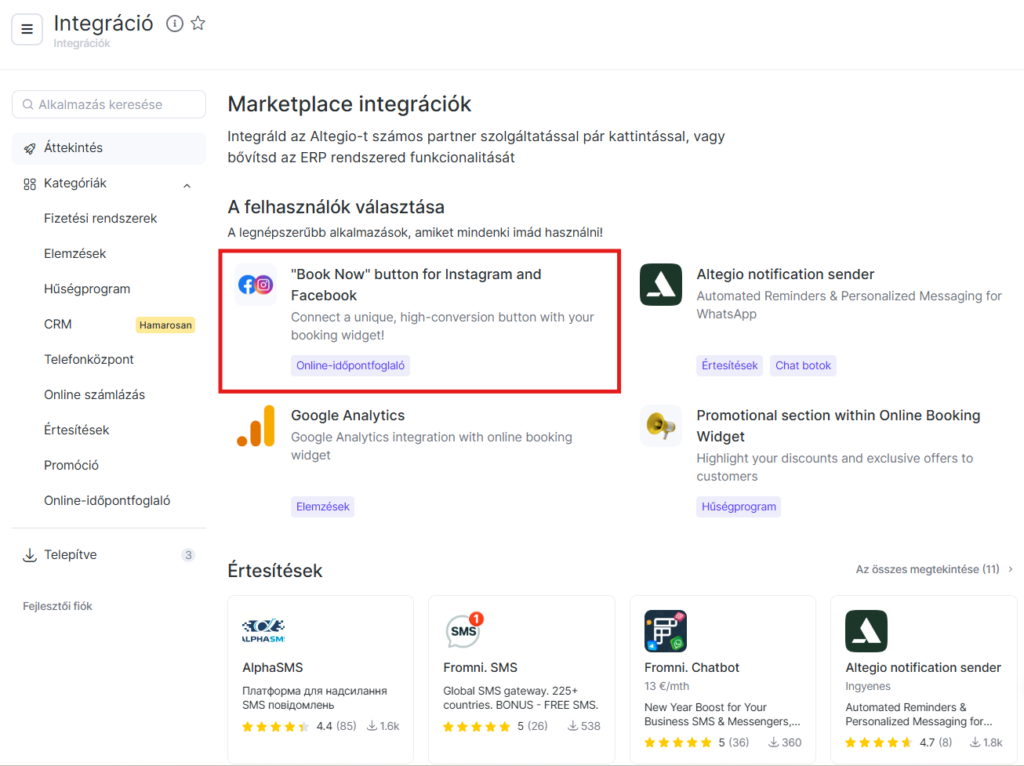Open the Fejlesztői fiók link

57,606
